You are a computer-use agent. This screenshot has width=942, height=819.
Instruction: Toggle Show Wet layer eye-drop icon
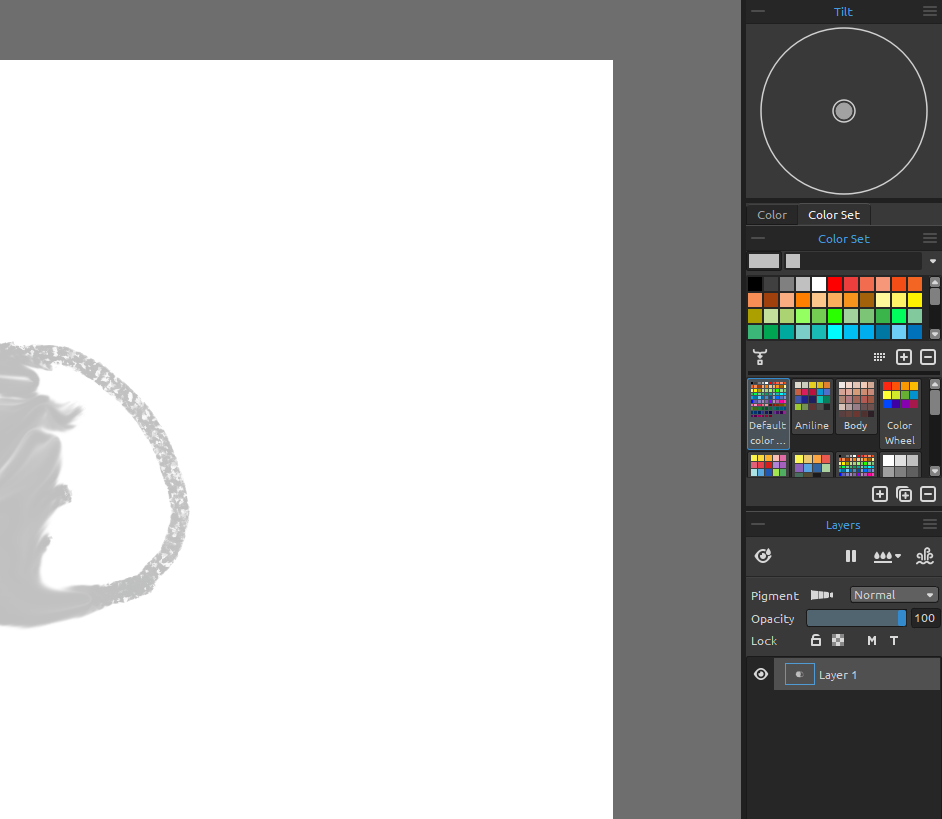763,556
